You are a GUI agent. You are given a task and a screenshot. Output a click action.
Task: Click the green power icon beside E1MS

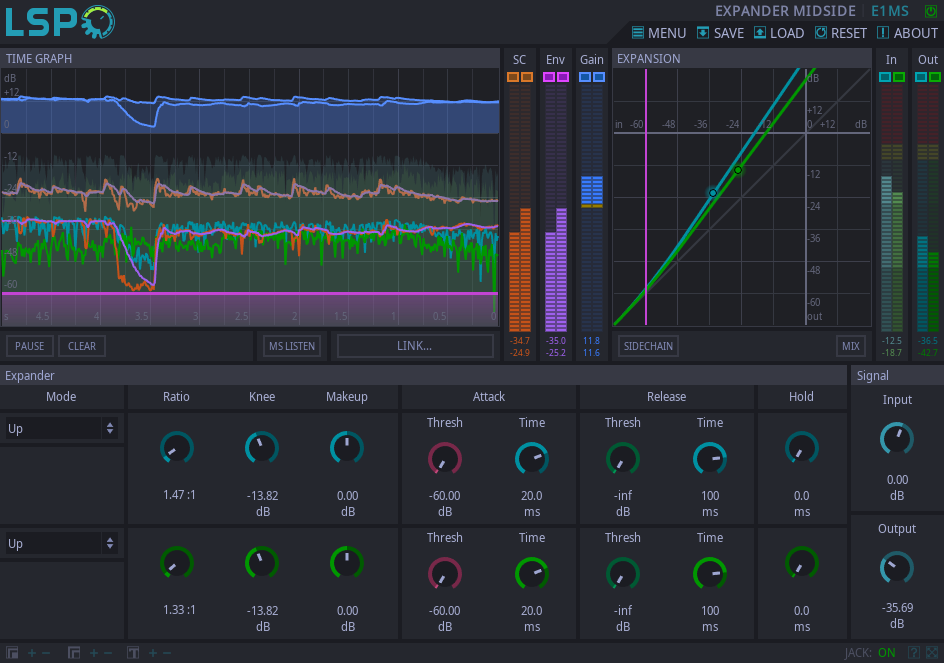(931, 11)
